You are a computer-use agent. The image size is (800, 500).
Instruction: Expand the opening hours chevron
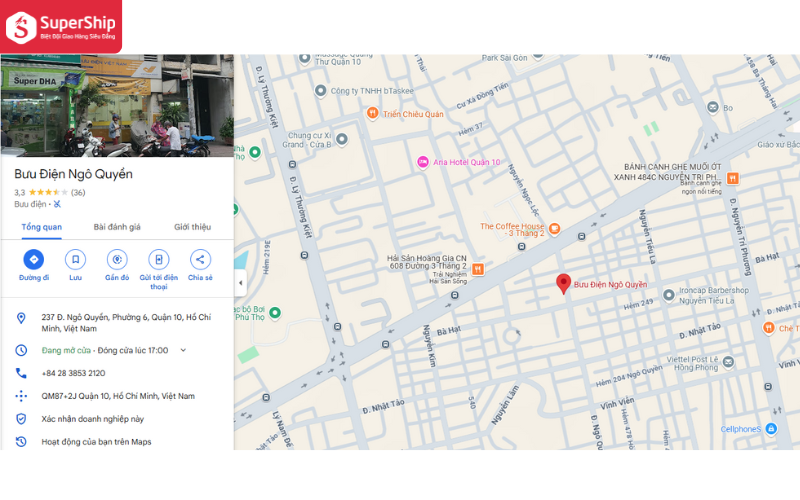click(x=183, y=350)
